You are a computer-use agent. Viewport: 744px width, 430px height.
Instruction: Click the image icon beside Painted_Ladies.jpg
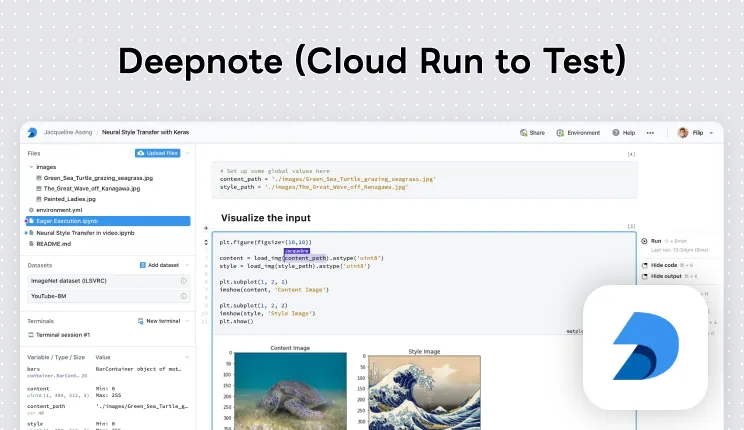click(39, 199)
